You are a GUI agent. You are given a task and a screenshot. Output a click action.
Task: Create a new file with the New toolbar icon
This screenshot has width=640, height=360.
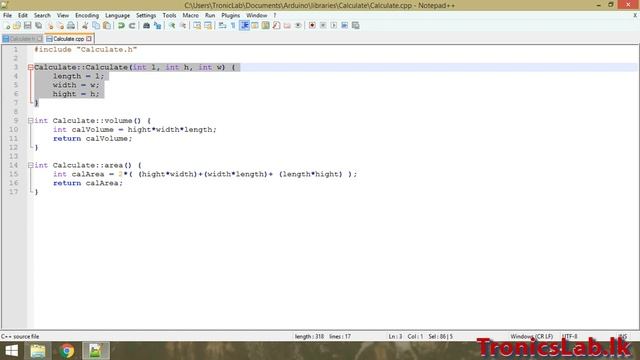click(x=7, y=26)
